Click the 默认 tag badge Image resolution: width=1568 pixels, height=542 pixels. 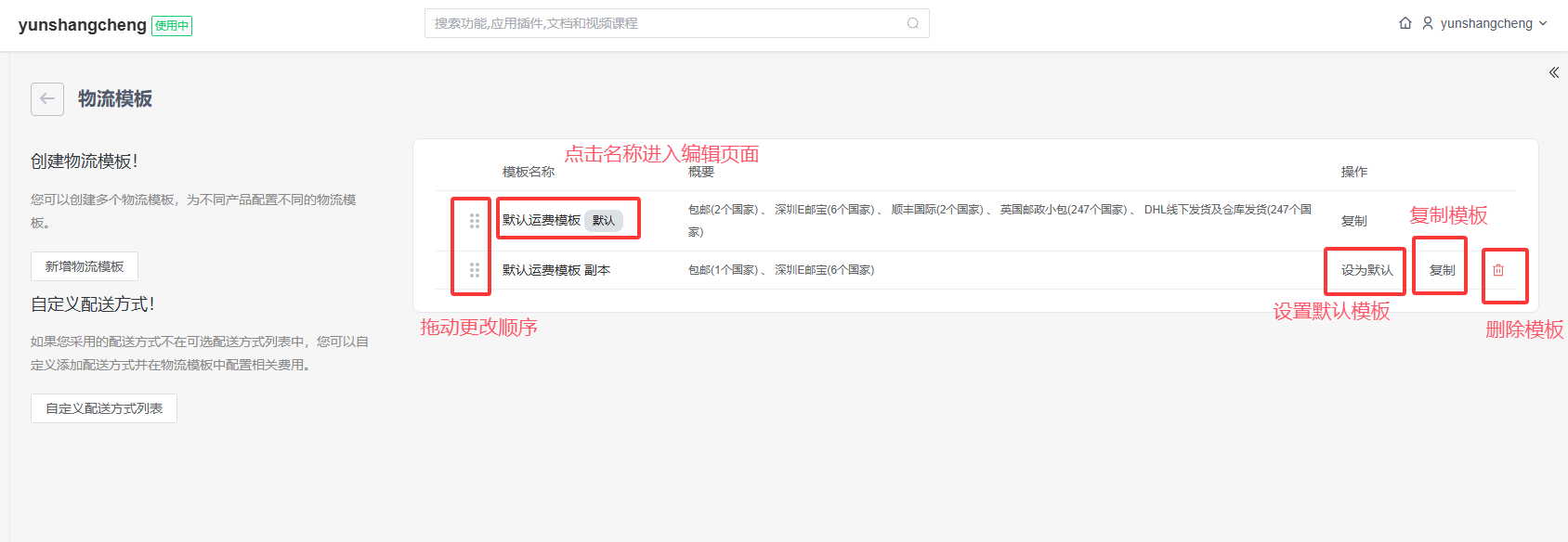tap(604, 220)
